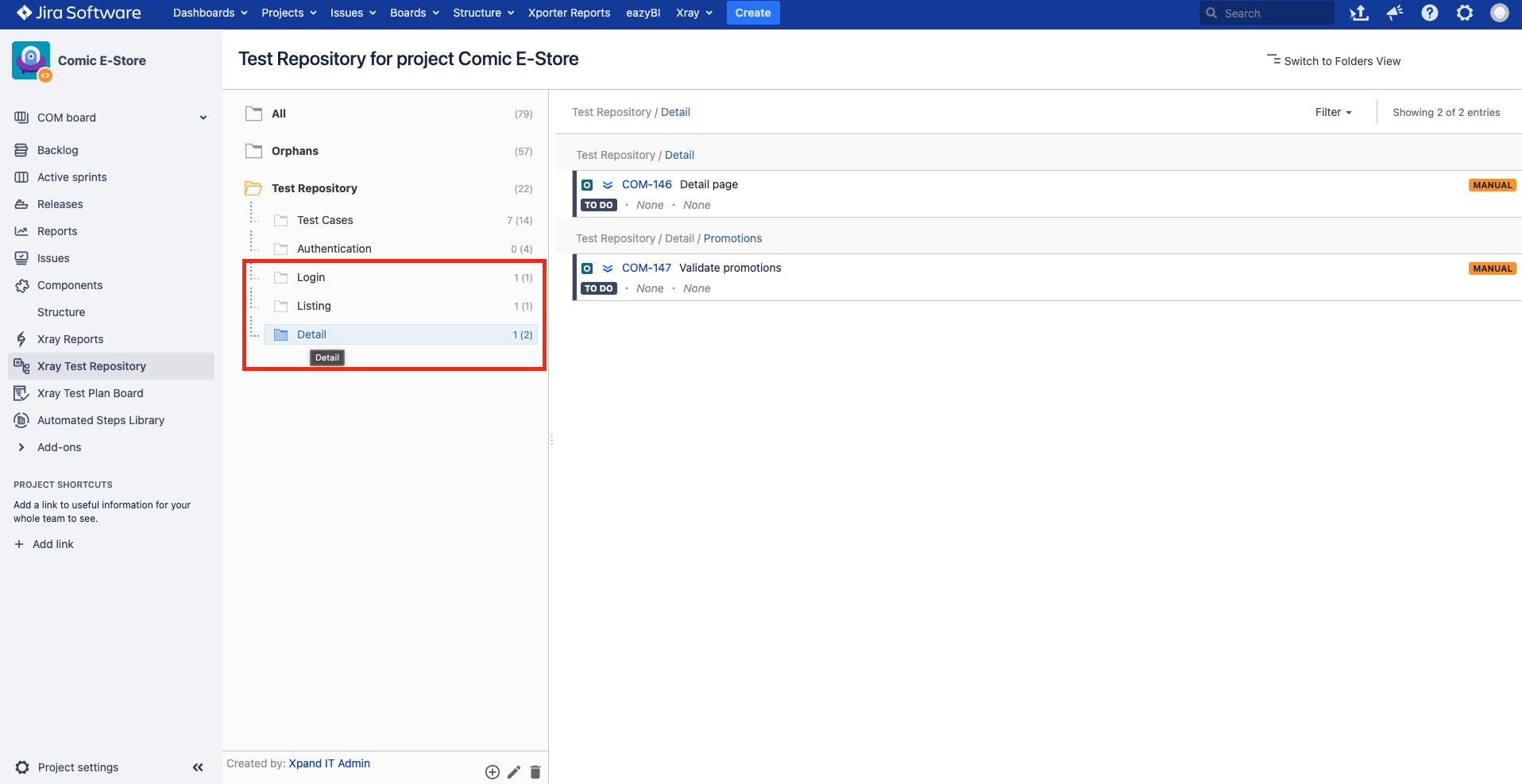Click the test type icon of COM-146
Viewport: 1522px width, 784px height.
click(x=587, y=184)
